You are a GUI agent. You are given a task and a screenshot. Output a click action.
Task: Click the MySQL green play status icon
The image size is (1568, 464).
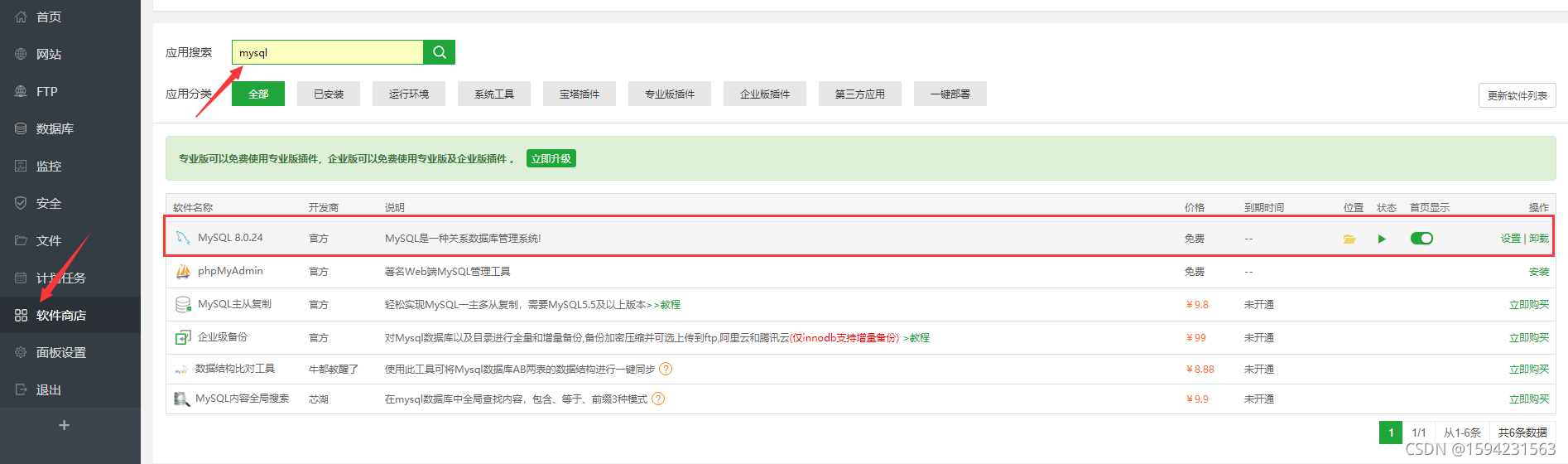[1382, 239]
